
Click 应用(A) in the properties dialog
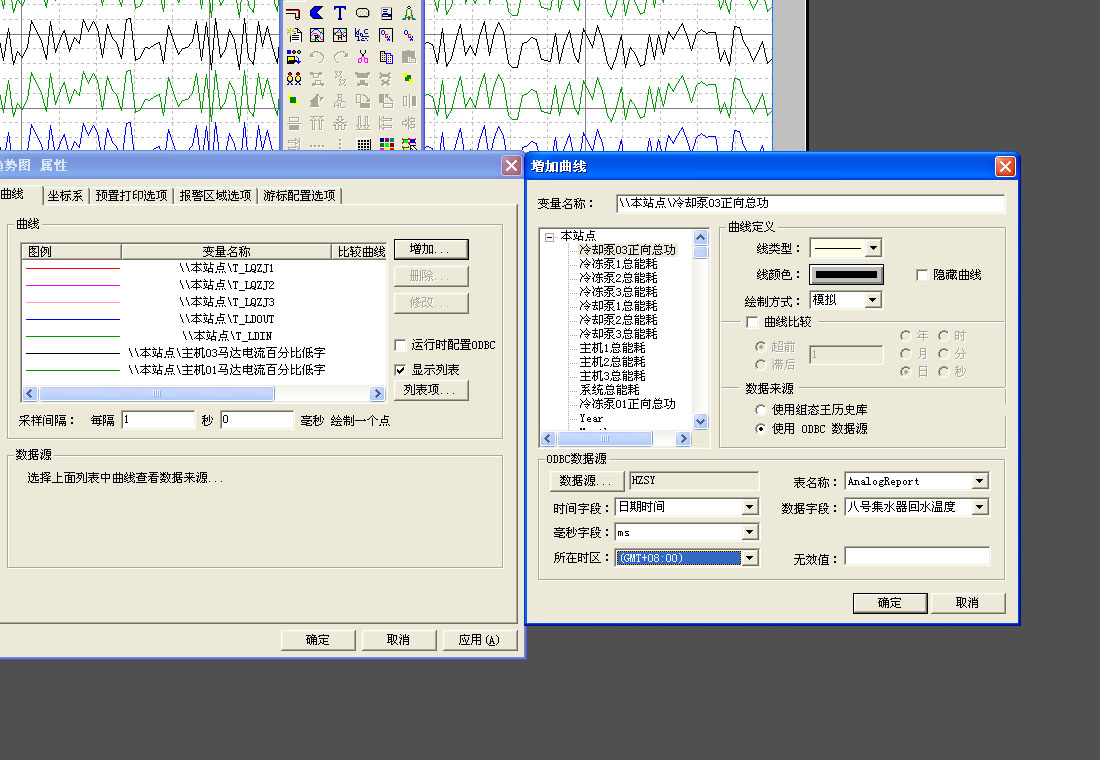[x=480, y=640]
